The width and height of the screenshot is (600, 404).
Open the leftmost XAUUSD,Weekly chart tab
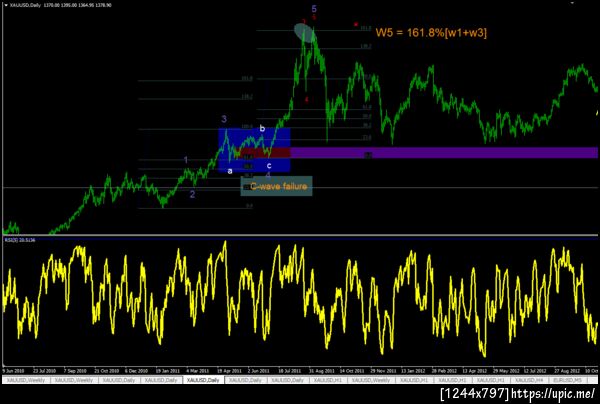pos(26,380)
